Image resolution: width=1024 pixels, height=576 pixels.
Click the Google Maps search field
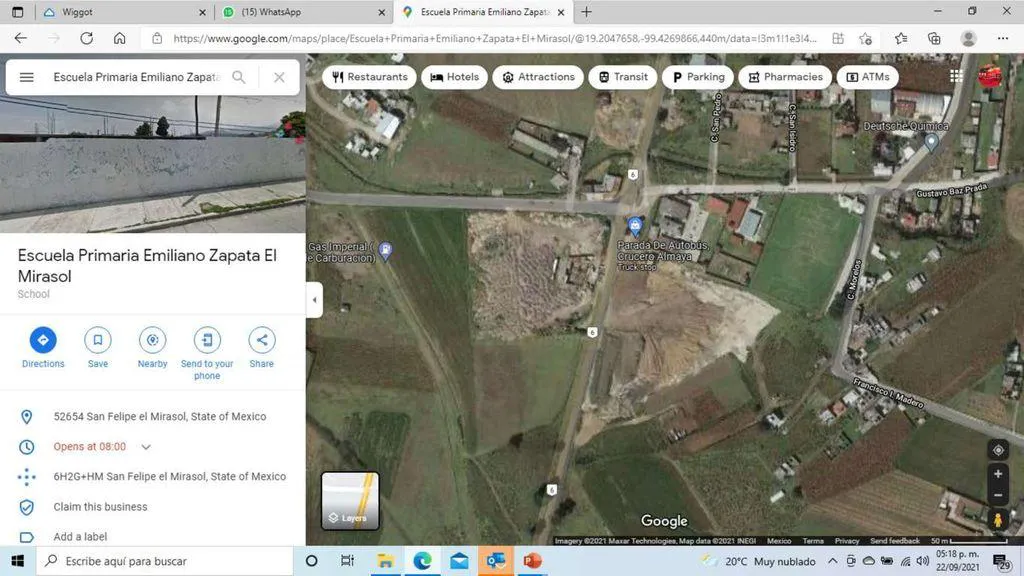tap(137, 77)
